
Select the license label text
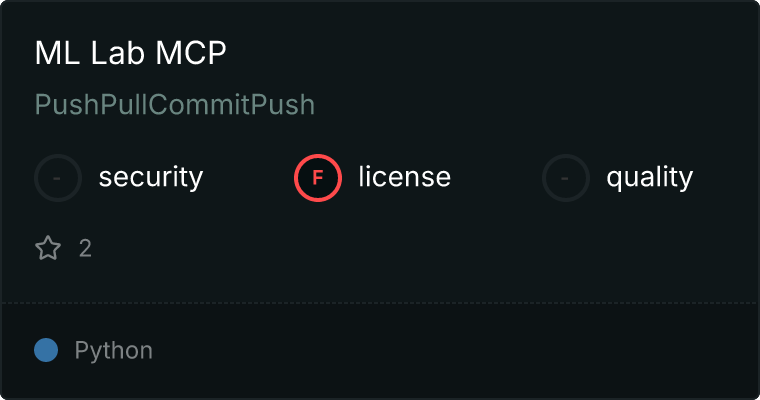pyautogui.click(x=405, y=176)
